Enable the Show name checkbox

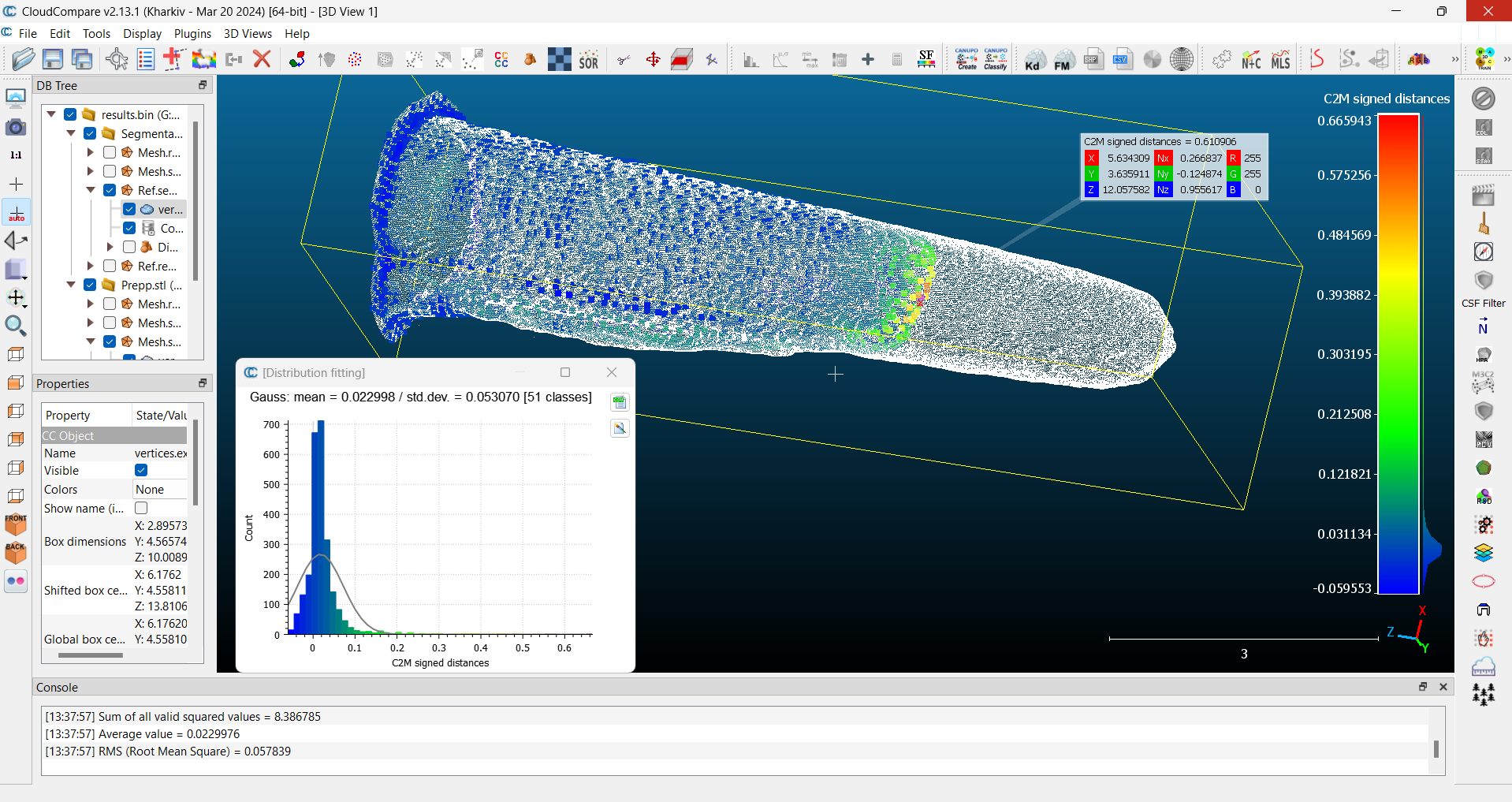141,509
